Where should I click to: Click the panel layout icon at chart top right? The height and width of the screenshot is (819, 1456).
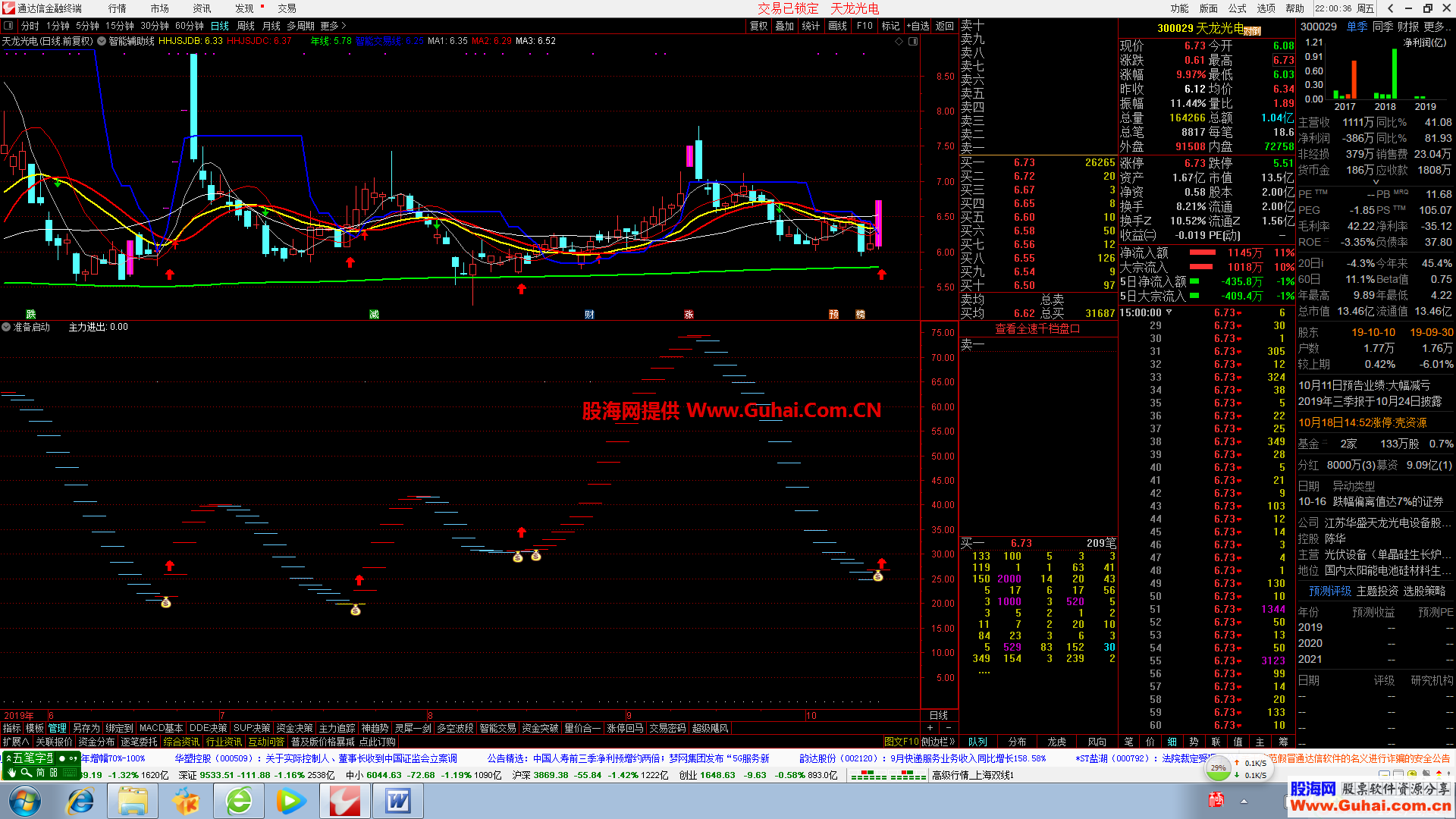click(913, 41)
